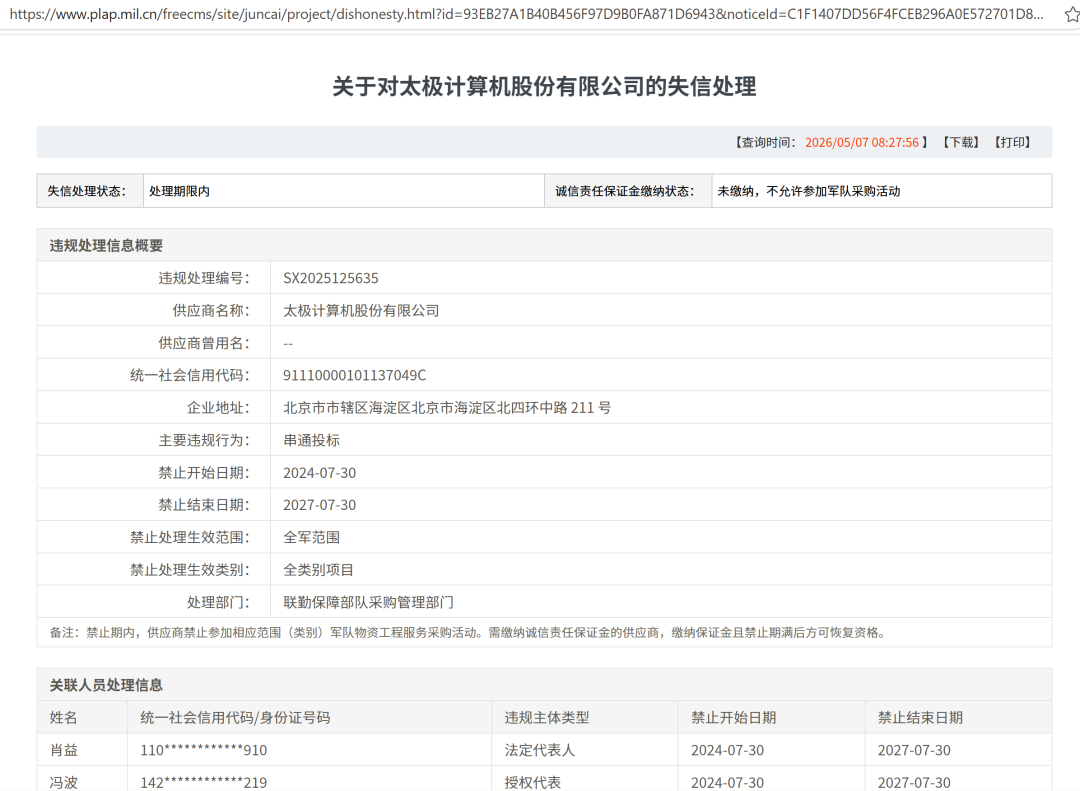The image size is (1080, 791).
Task: Select the scope value 全军范围
Action: point(311,537)
